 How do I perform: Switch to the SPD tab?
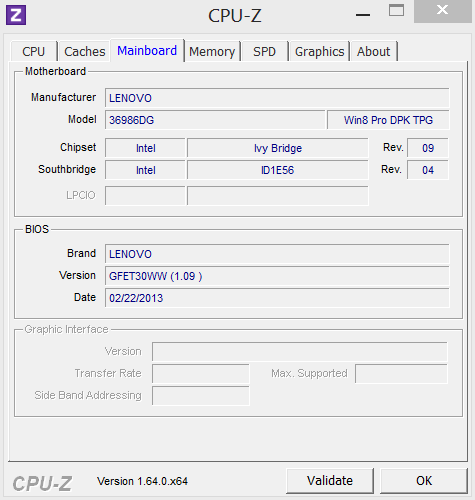pyautogui.click(x=264, y=52)
